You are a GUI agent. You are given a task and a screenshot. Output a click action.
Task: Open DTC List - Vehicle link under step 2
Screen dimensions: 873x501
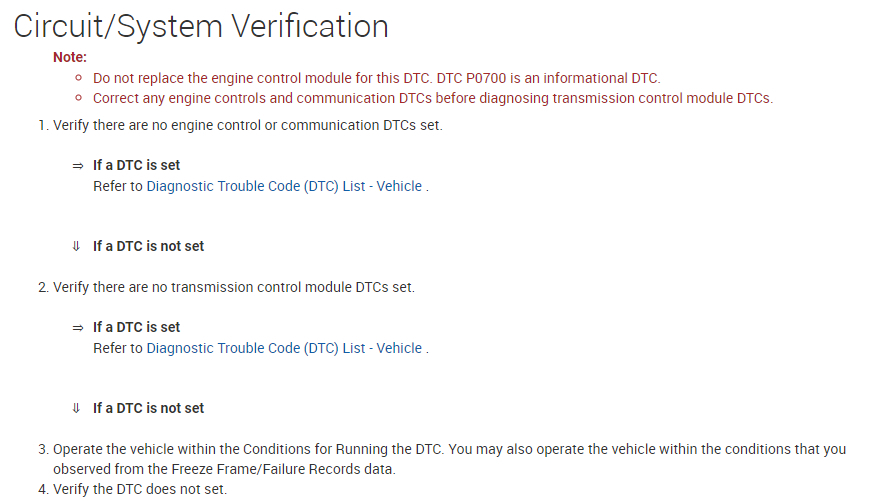(284, 348)
